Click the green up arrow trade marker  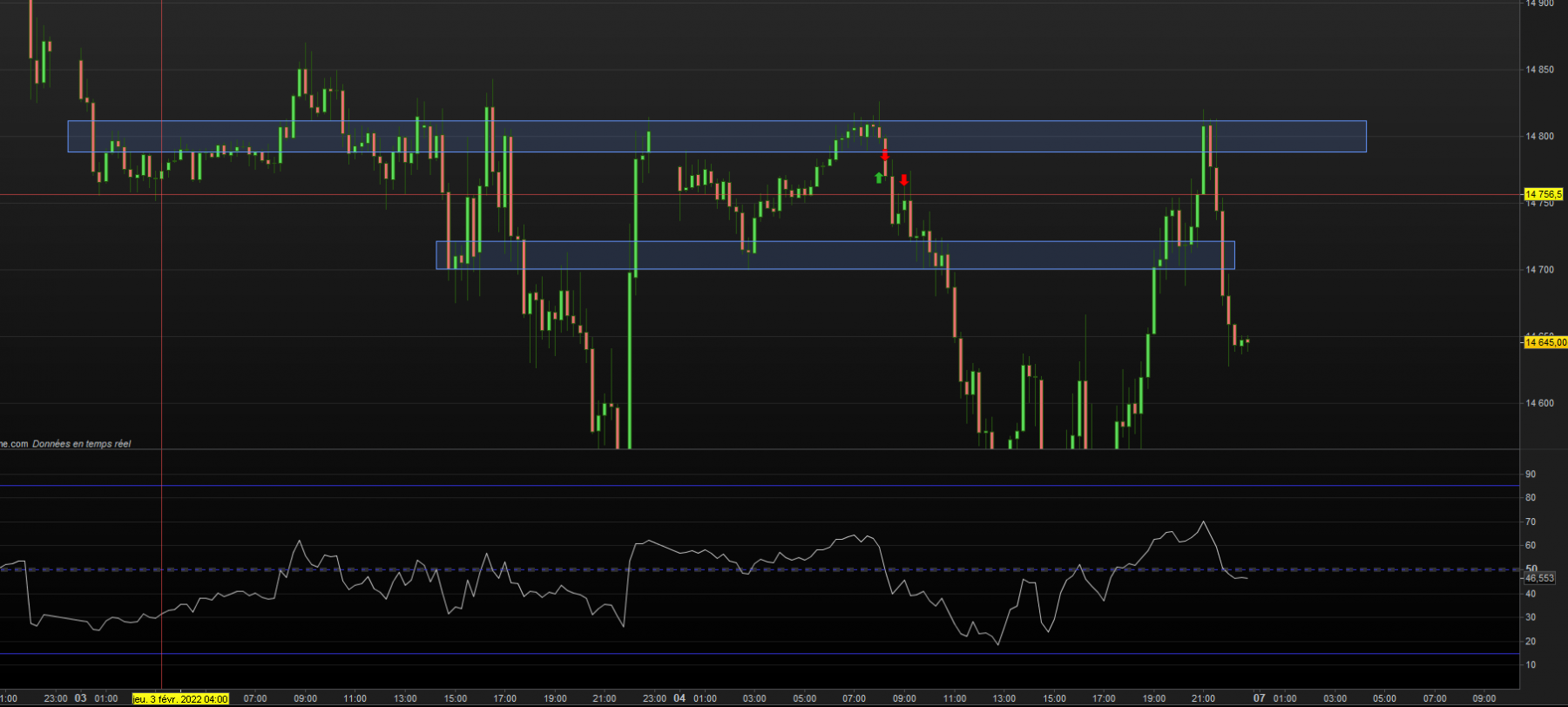coord(879,178)
